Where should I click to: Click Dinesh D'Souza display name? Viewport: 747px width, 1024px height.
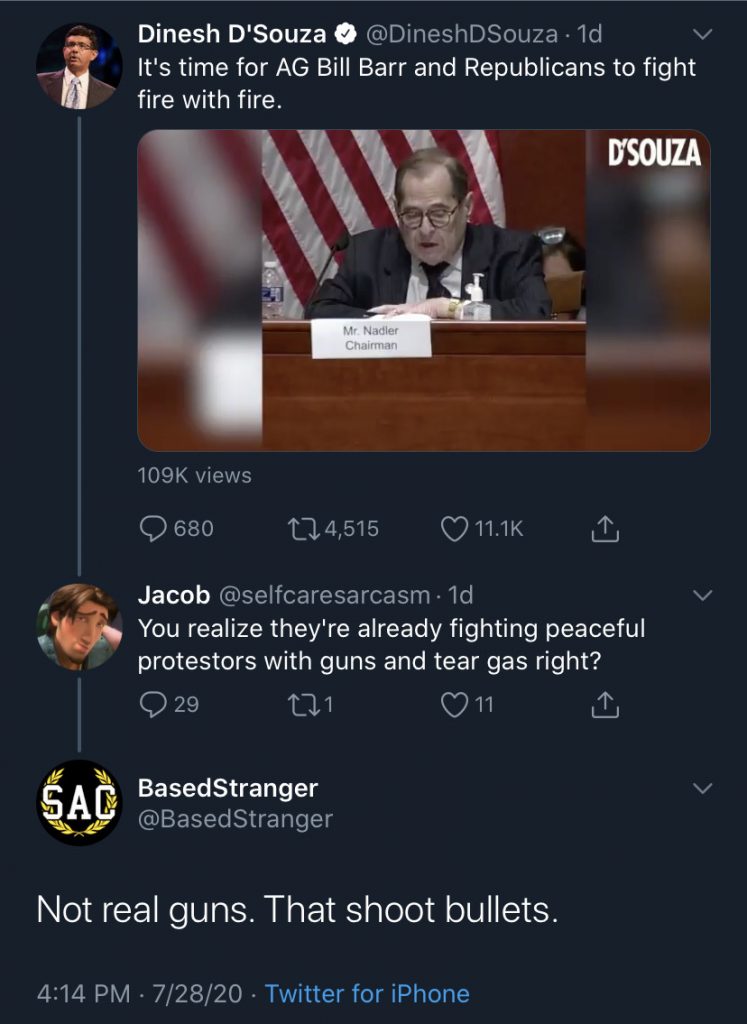tap(232, 34)
